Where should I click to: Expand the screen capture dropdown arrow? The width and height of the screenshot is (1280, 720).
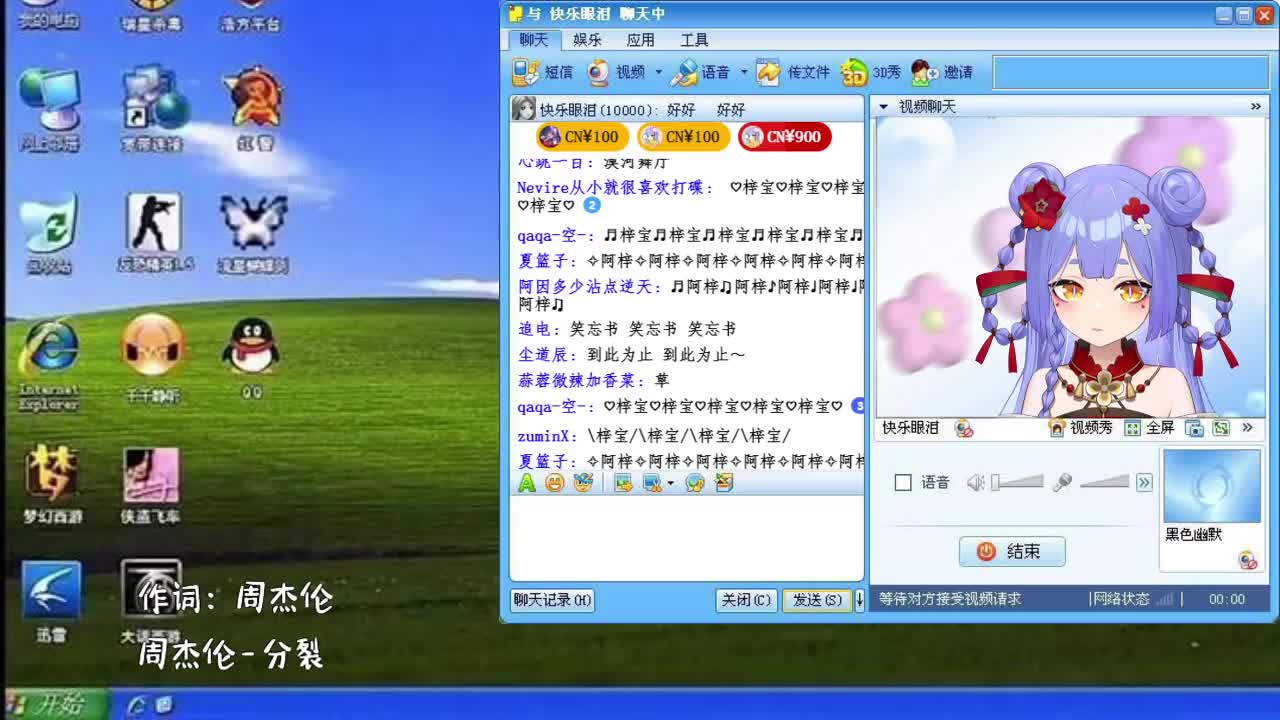coord(670,483)
